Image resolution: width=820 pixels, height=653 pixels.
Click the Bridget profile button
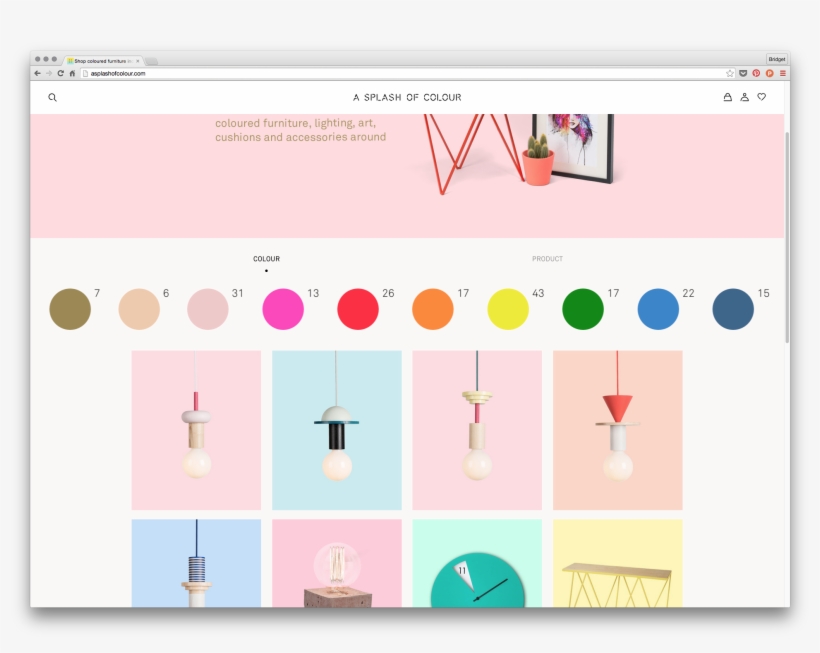[x=777, y=59]
